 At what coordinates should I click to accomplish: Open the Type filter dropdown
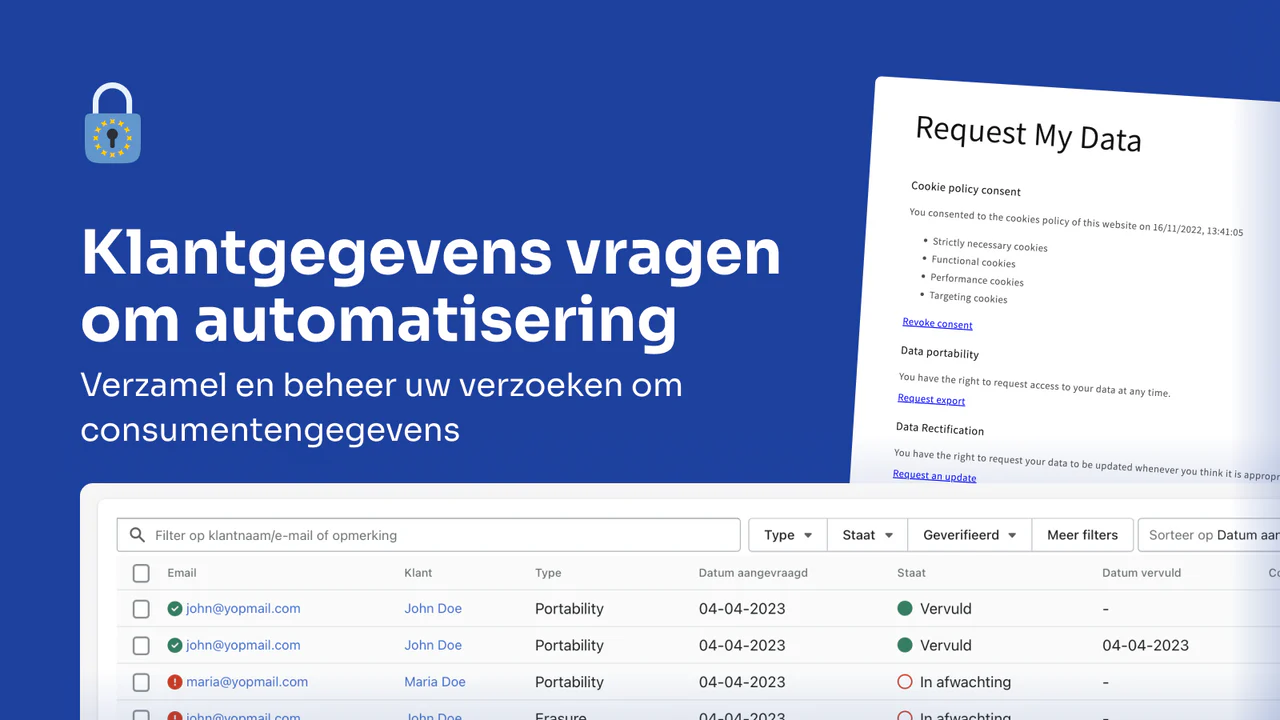click(788, 535)
